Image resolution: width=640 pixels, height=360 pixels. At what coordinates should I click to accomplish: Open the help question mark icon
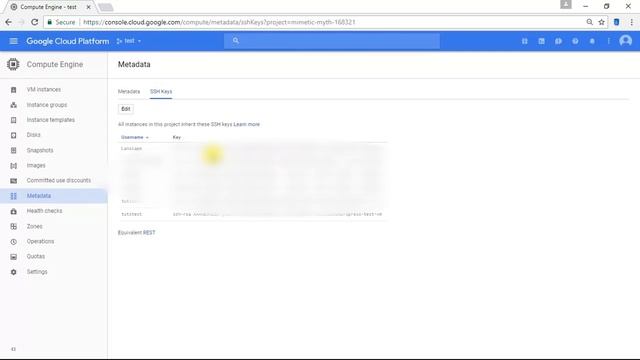[575, 41]
